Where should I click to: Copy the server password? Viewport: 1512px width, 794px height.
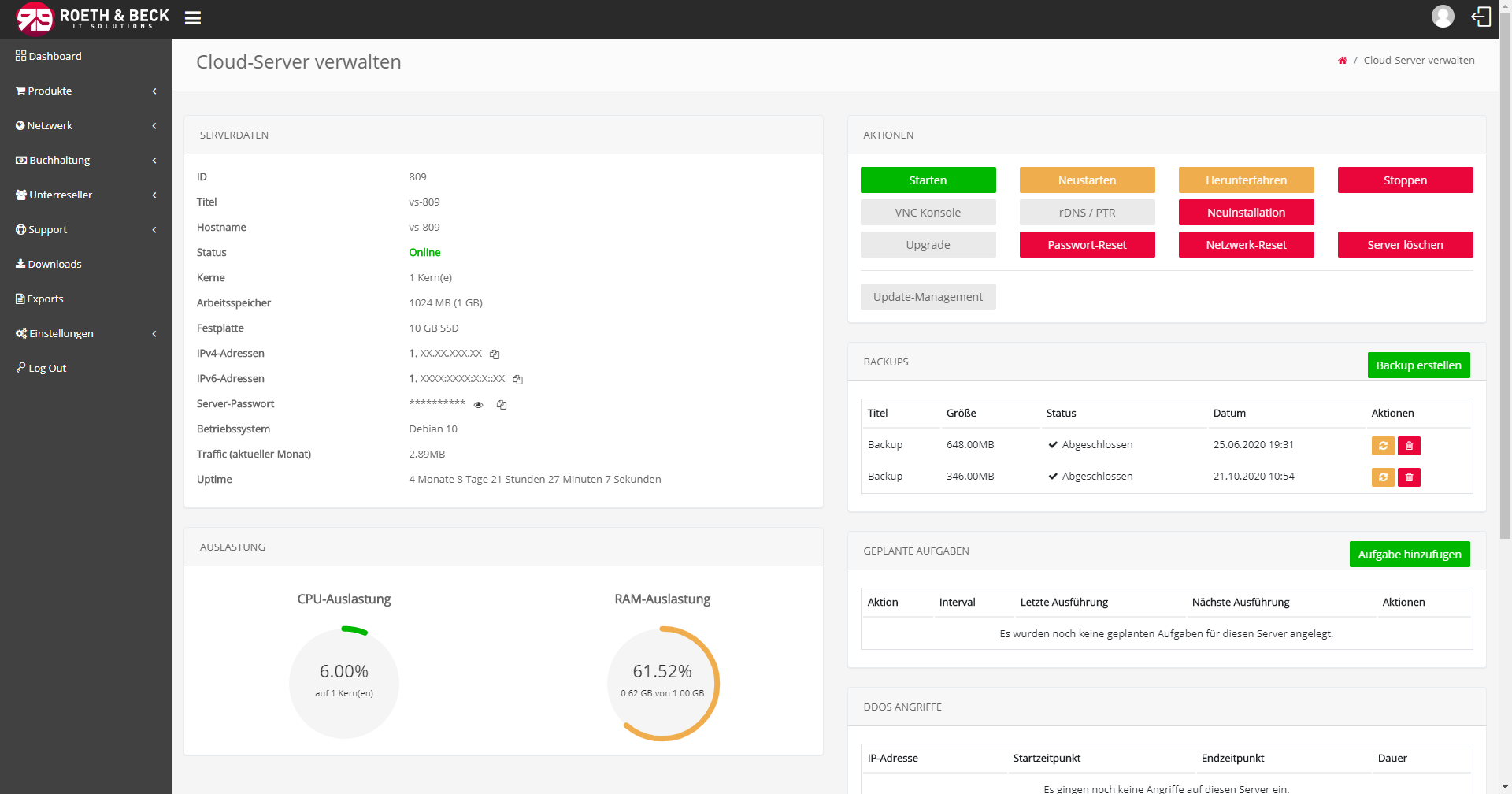point(502,405)
